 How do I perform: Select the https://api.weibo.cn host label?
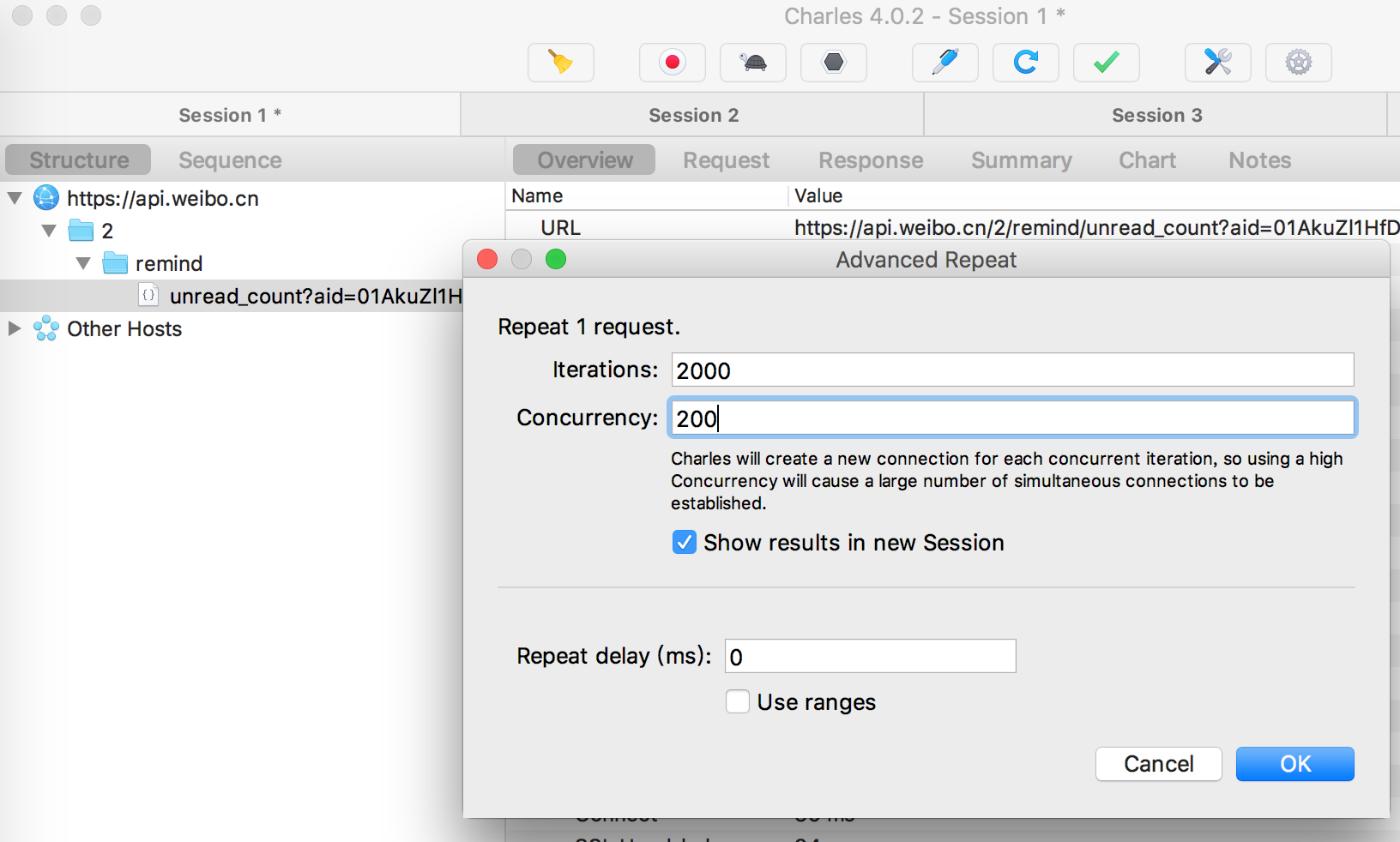(x=163, y=198)
